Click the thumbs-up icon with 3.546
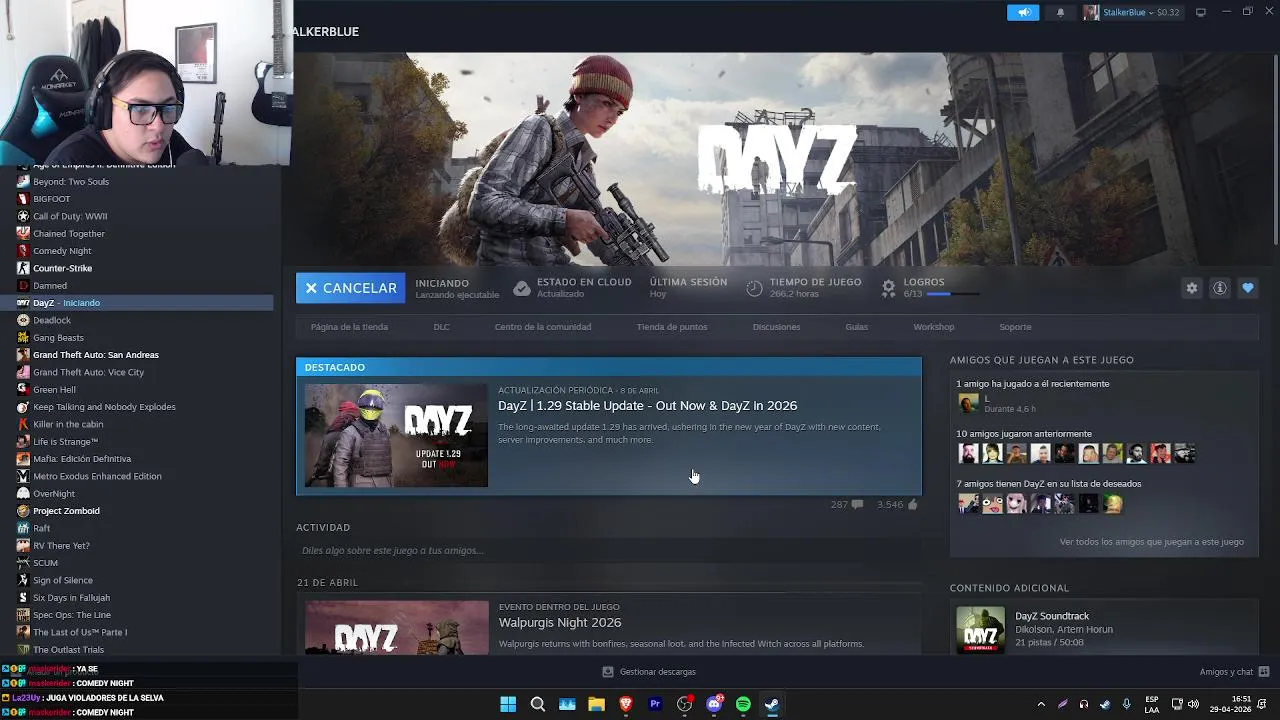 [912, 505]
